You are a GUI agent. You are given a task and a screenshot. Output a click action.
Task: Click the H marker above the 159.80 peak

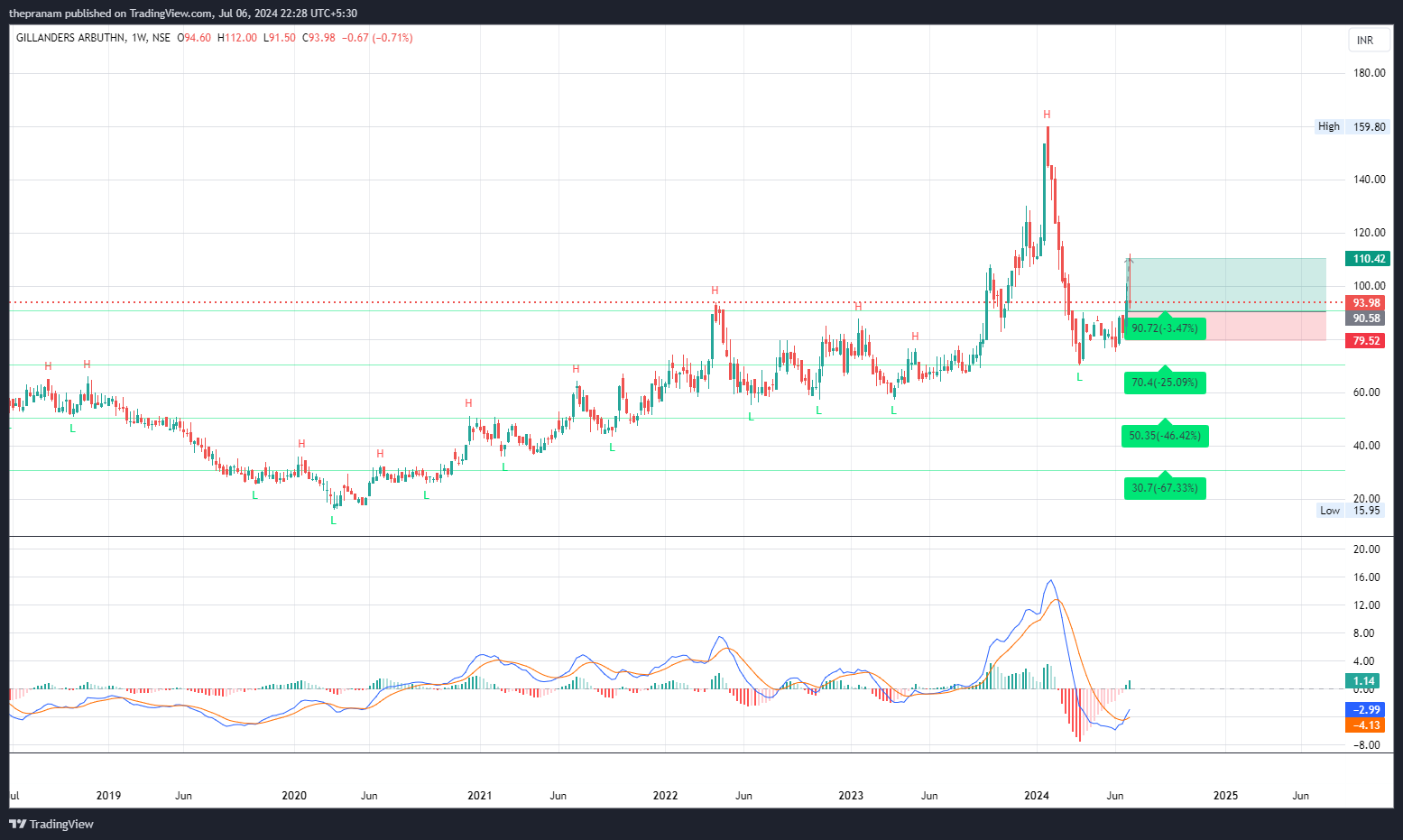click(x=1047, y=115)
